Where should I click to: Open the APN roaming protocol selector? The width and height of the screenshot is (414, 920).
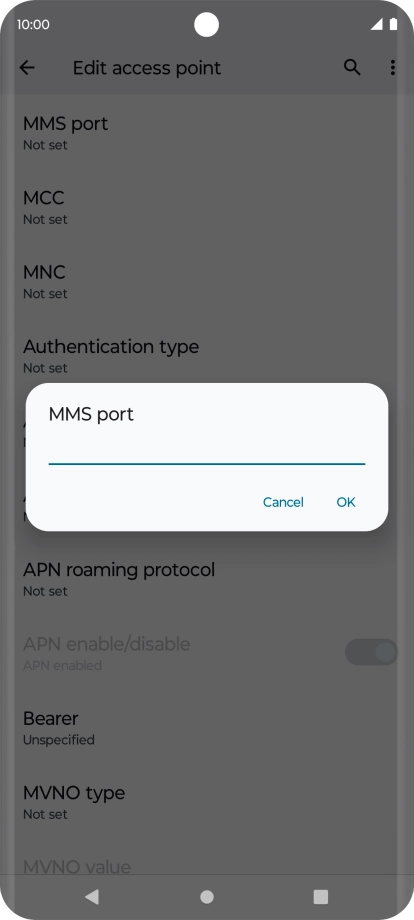tap(207, 579)
